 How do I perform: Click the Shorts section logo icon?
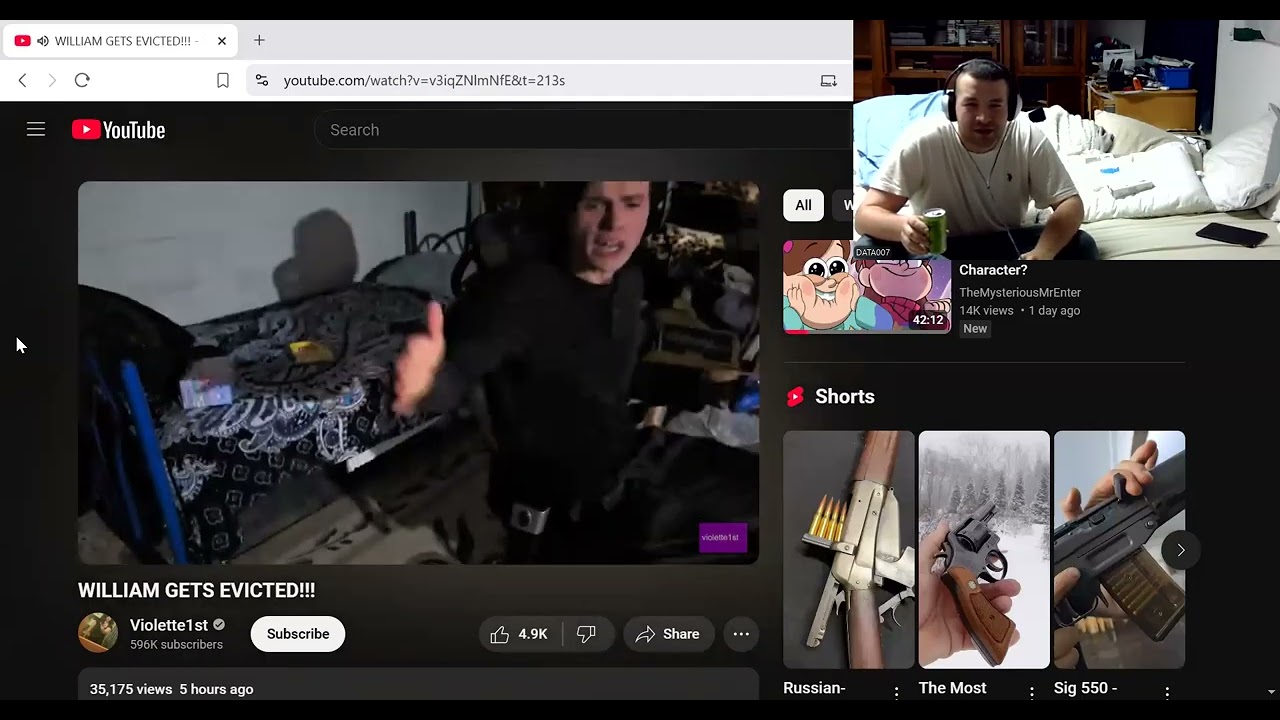[795, 397]
